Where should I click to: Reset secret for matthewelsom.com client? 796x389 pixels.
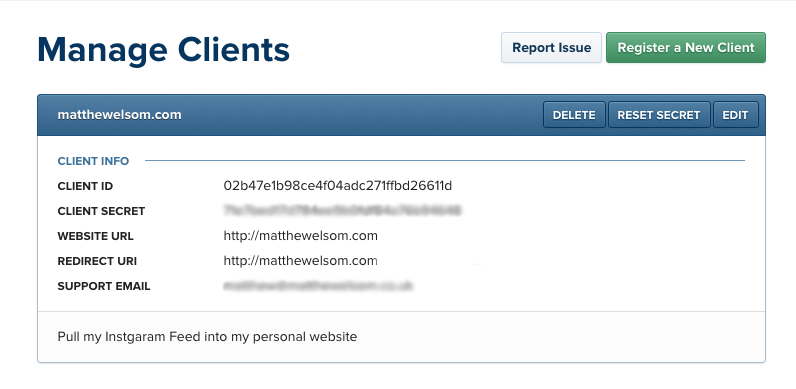[659, 115]
